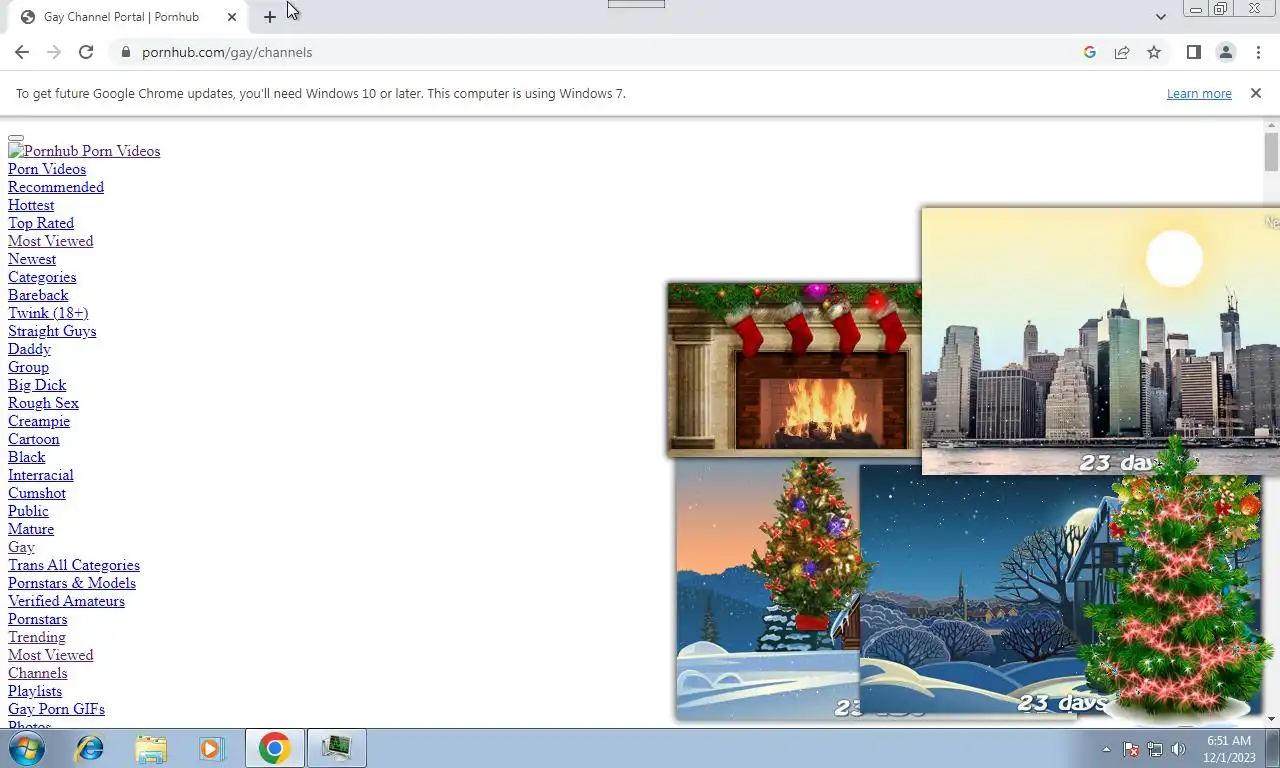The image size is (1280, 768).
Task: Open the Straight Guys link
Action: pyautogui.click(x=52, y=331)
